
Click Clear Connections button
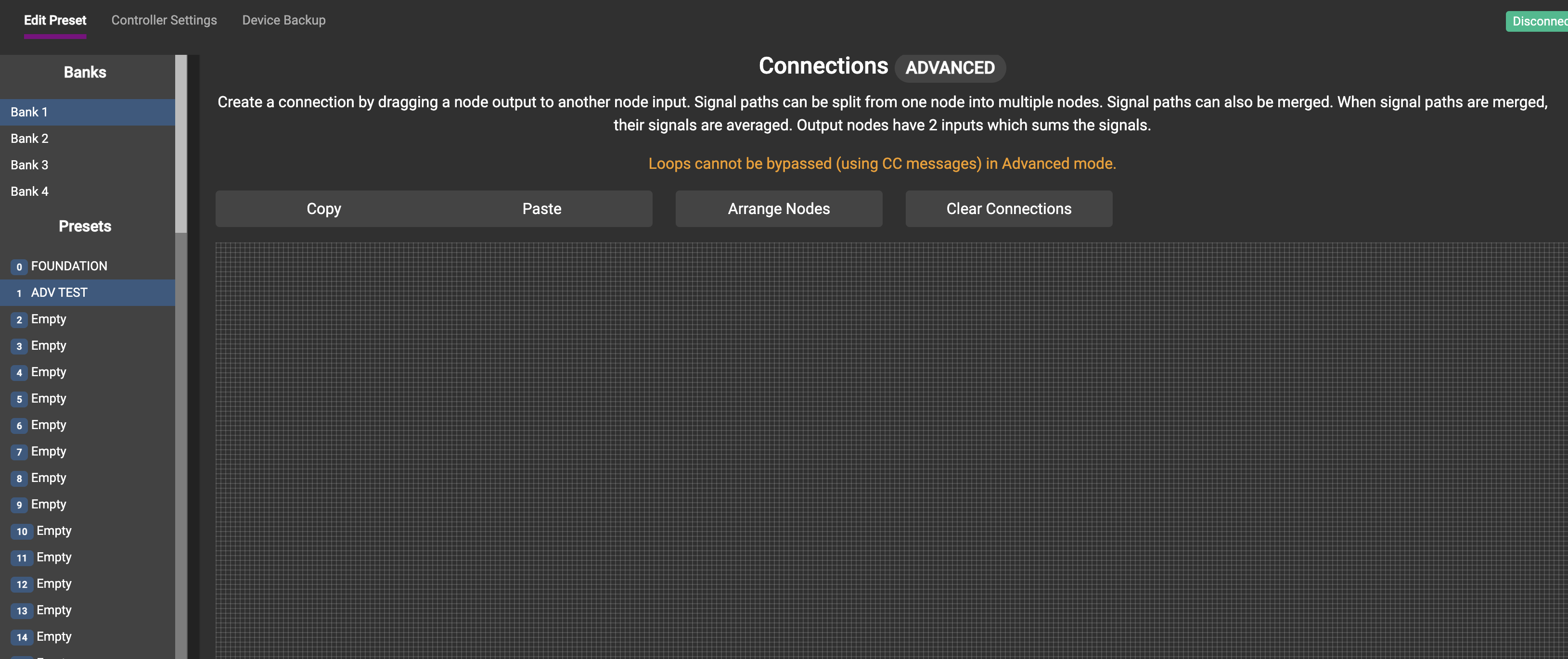1009,209
